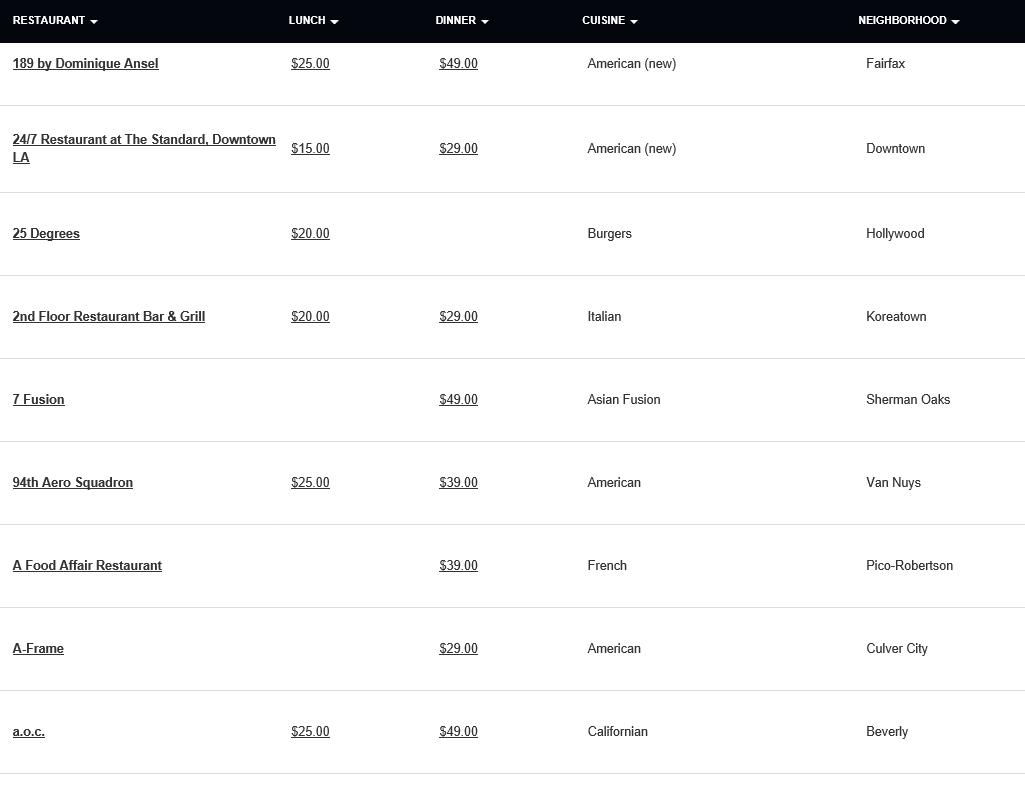Sort by Dinner price column

click(461, 20)
